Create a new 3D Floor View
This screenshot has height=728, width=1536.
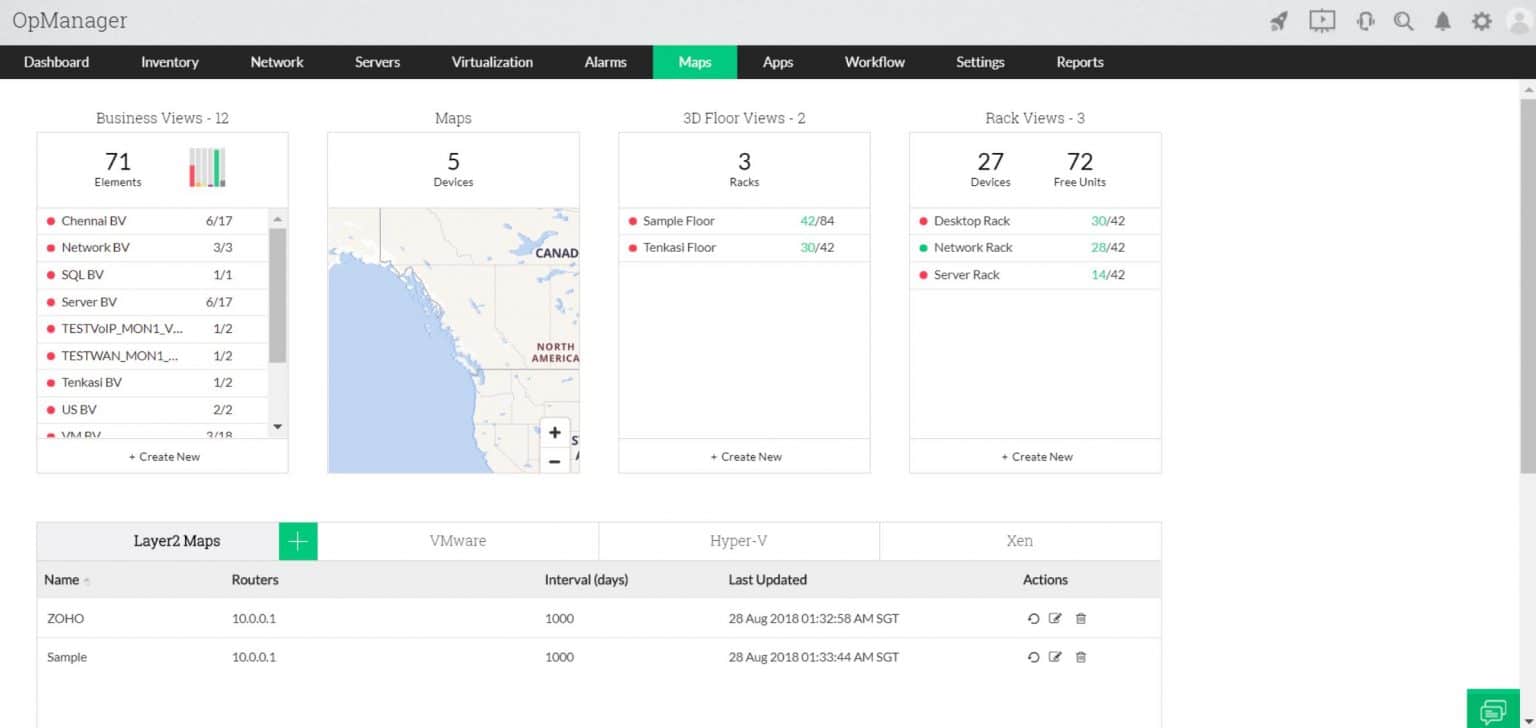[745, 456]
